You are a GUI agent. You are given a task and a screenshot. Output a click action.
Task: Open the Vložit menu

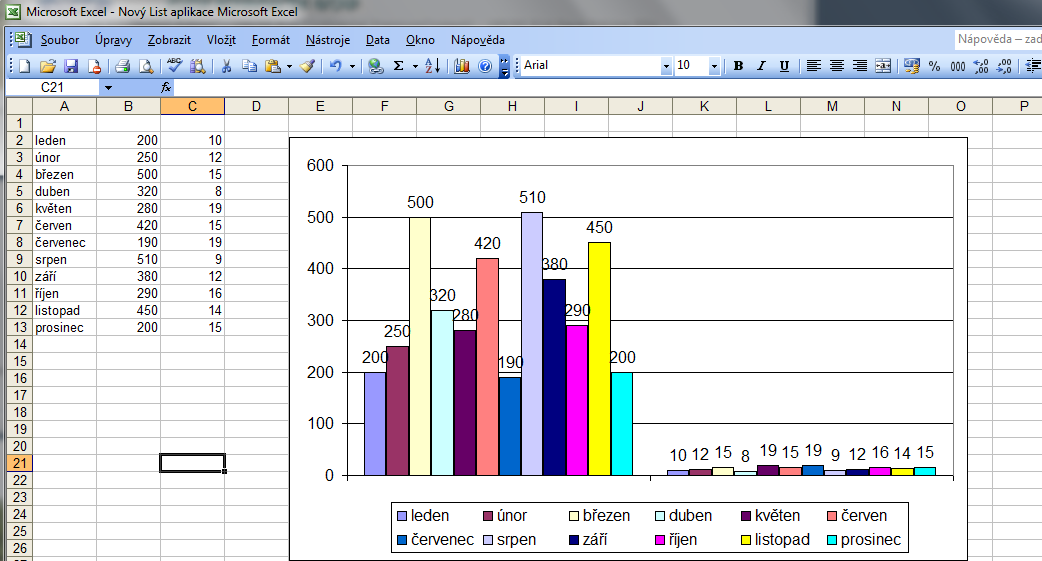[221, 40]
